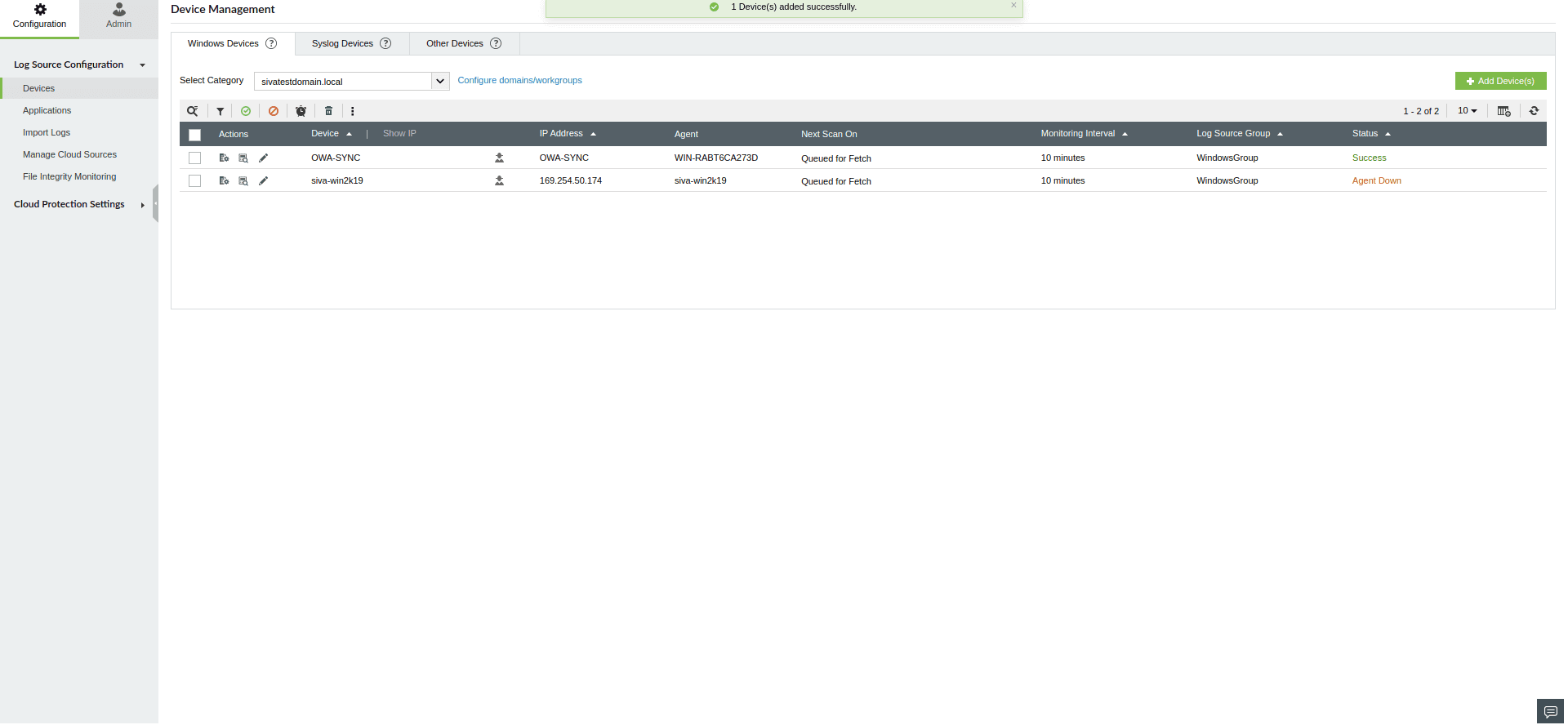The width and height of the screenshot is (1568, 725).
Task: Click the filter funnel icon
Action: (220, 111)
